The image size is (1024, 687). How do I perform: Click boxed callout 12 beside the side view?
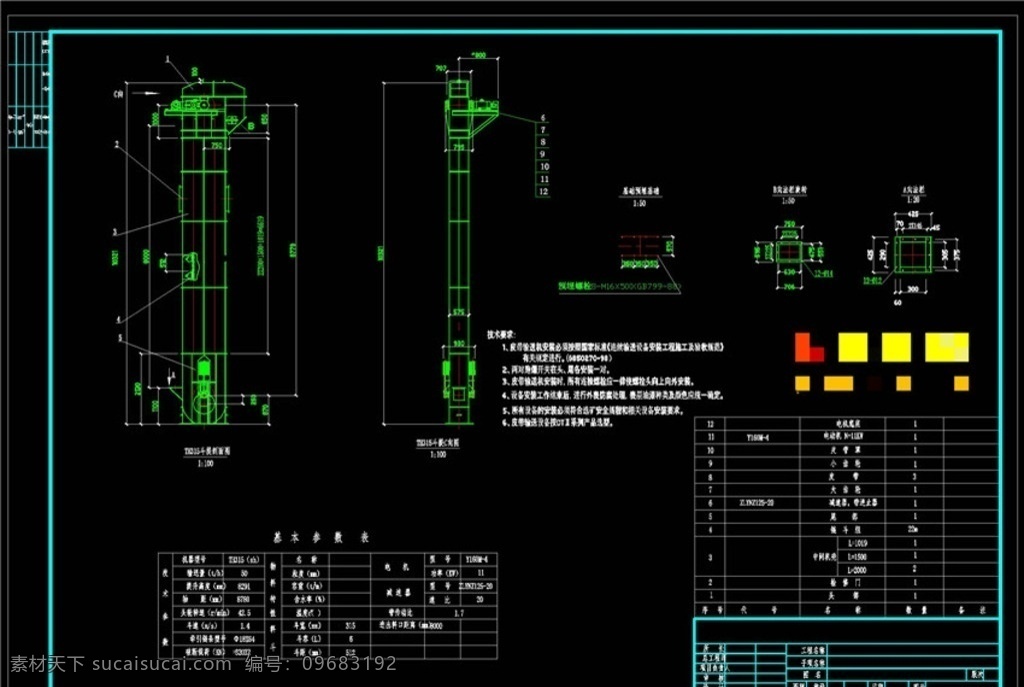543,191
